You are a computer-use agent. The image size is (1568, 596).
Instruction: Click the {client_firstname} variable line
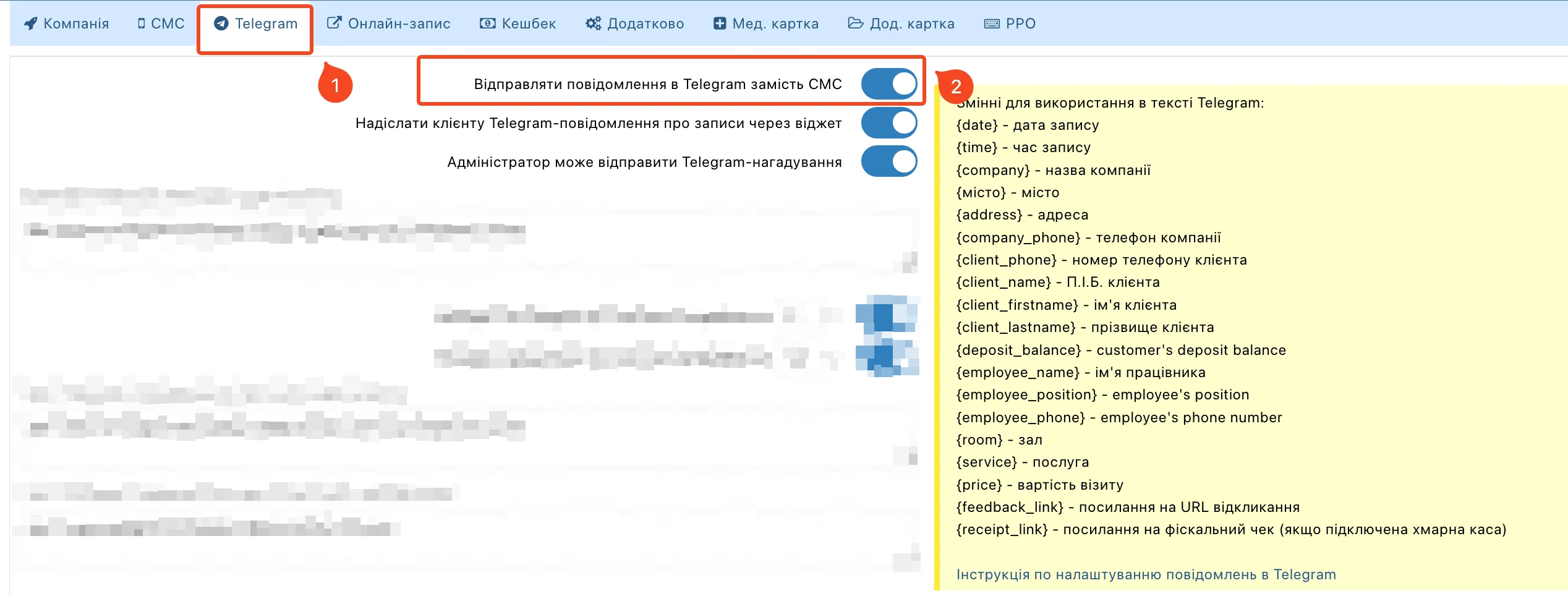(x=1067, y=305)
